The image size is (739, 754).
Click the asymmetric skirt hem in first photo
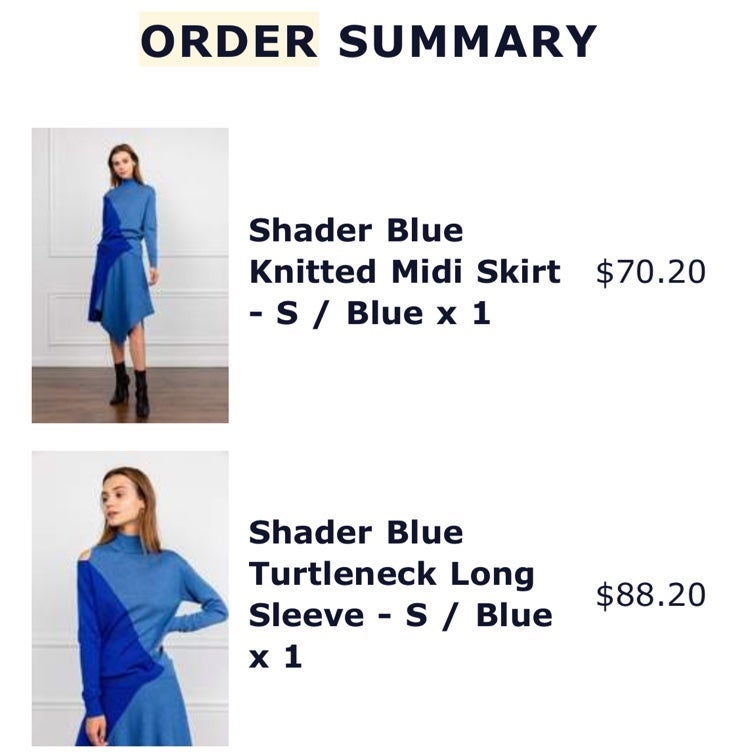[121, 325]
